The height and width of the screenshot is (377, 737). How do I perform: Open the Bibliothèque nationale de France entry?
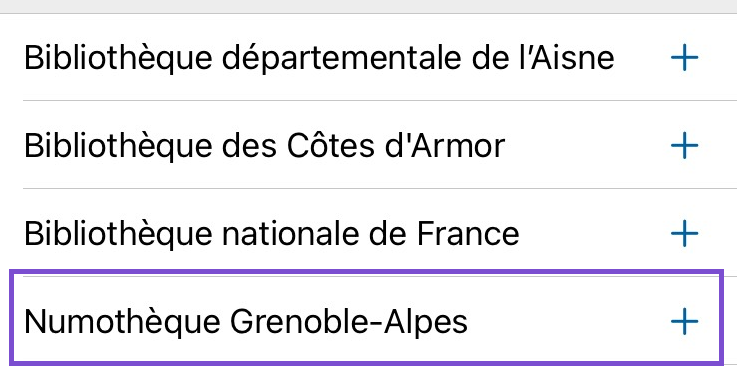point(367,233)
